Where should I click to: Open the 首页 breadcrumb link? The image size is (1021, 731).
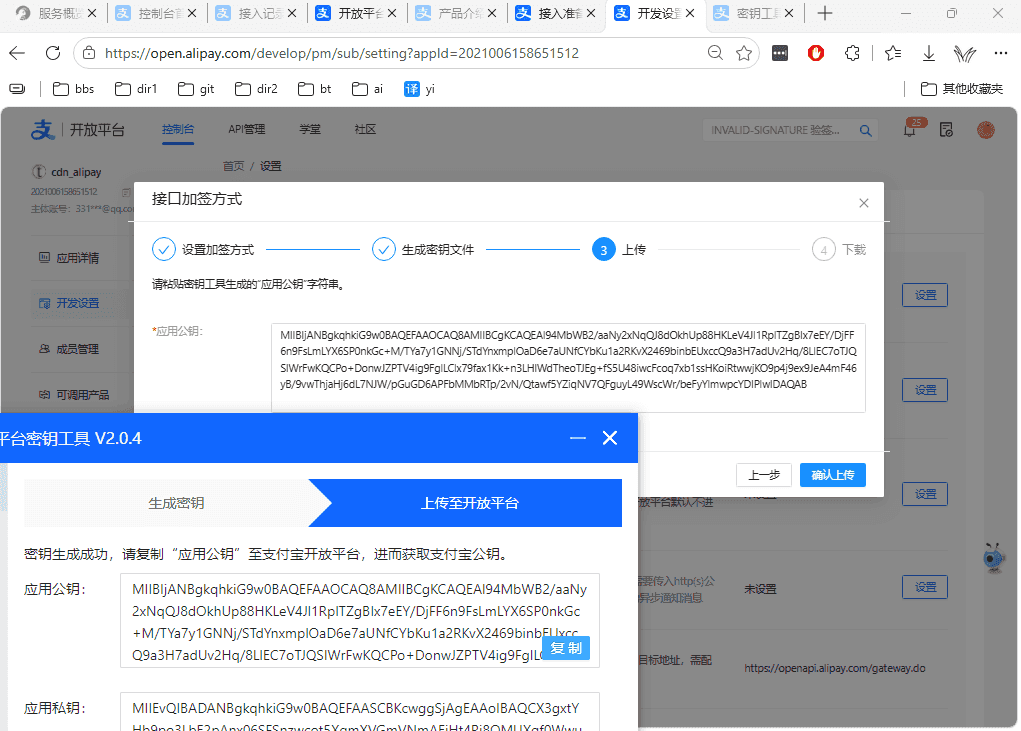pyautogui.click(x=233, y=166)
